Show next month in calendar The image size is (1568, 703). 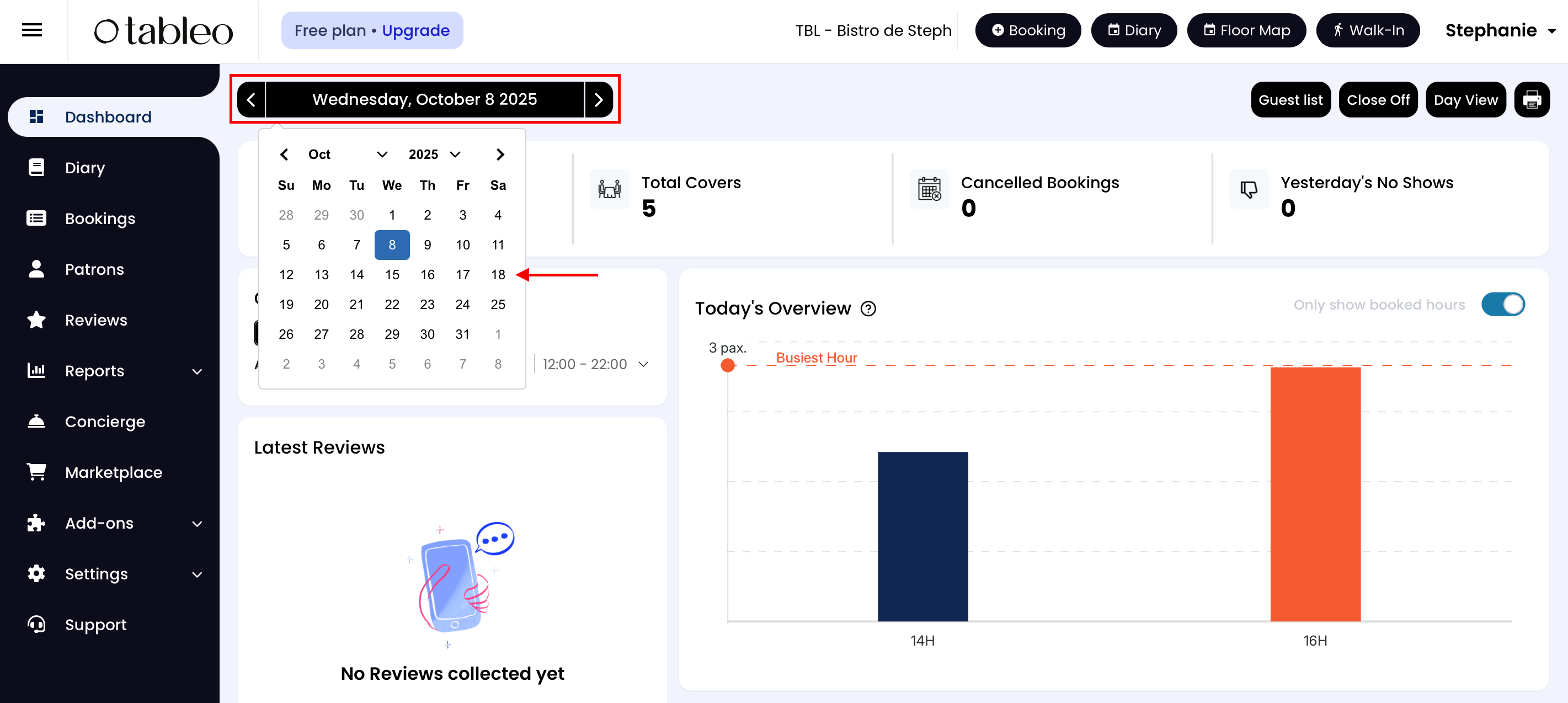point(500,155)
